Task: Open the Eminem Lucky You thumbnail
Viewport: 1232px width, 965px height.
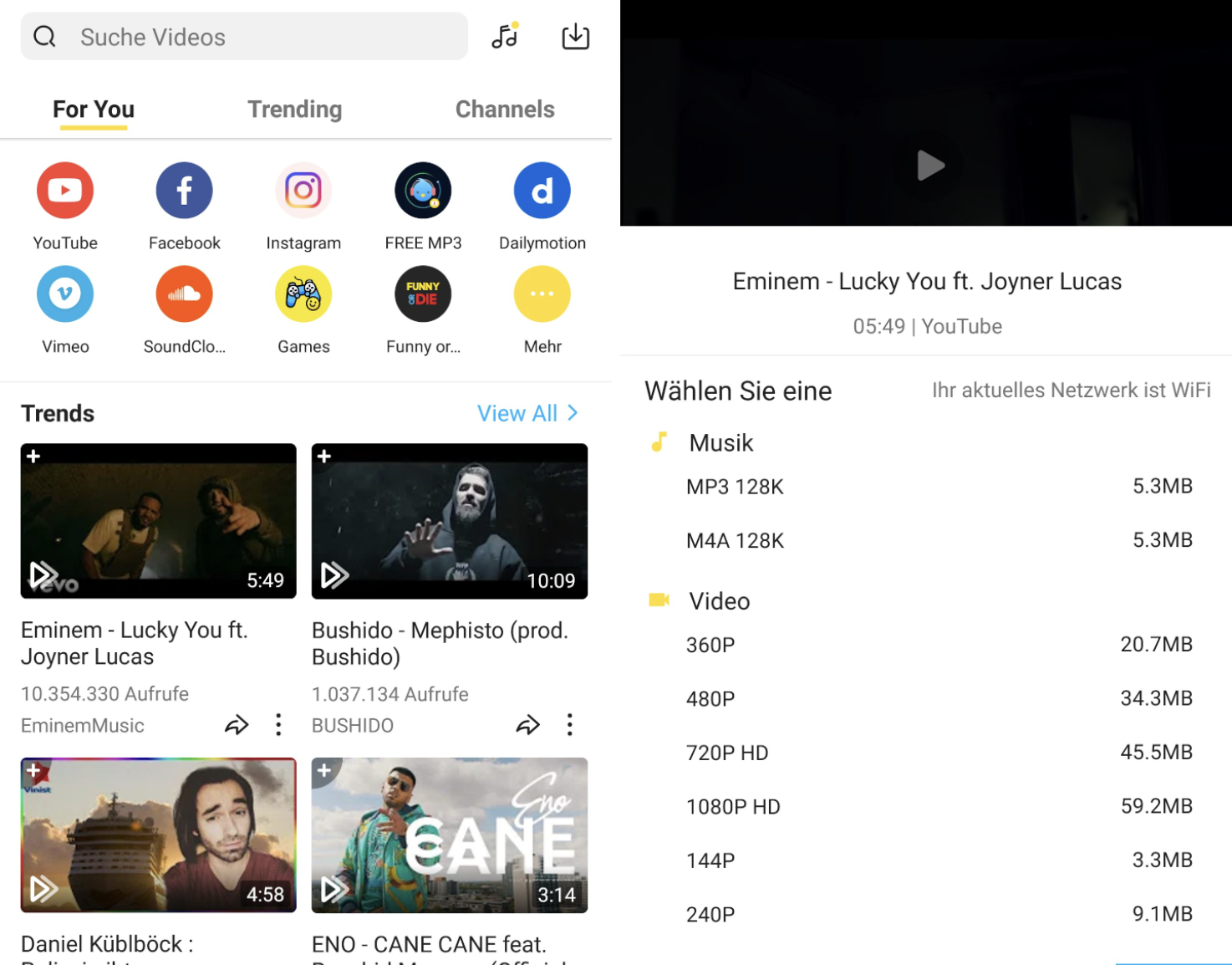Action: (159, 521)
